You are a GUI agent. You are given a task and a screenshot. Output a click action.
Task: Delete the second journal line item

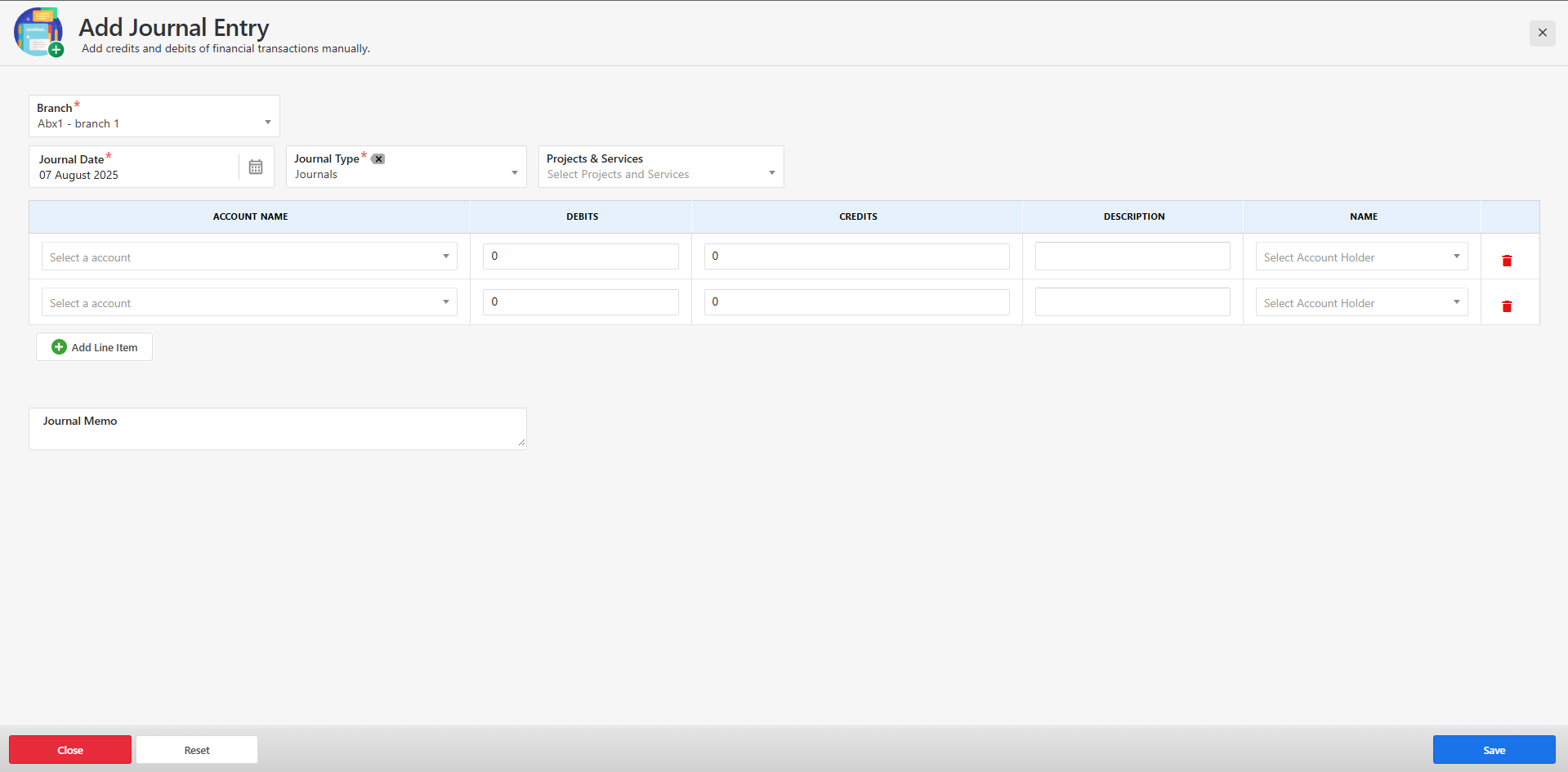pyautogui.click(x=1507, y=306)
